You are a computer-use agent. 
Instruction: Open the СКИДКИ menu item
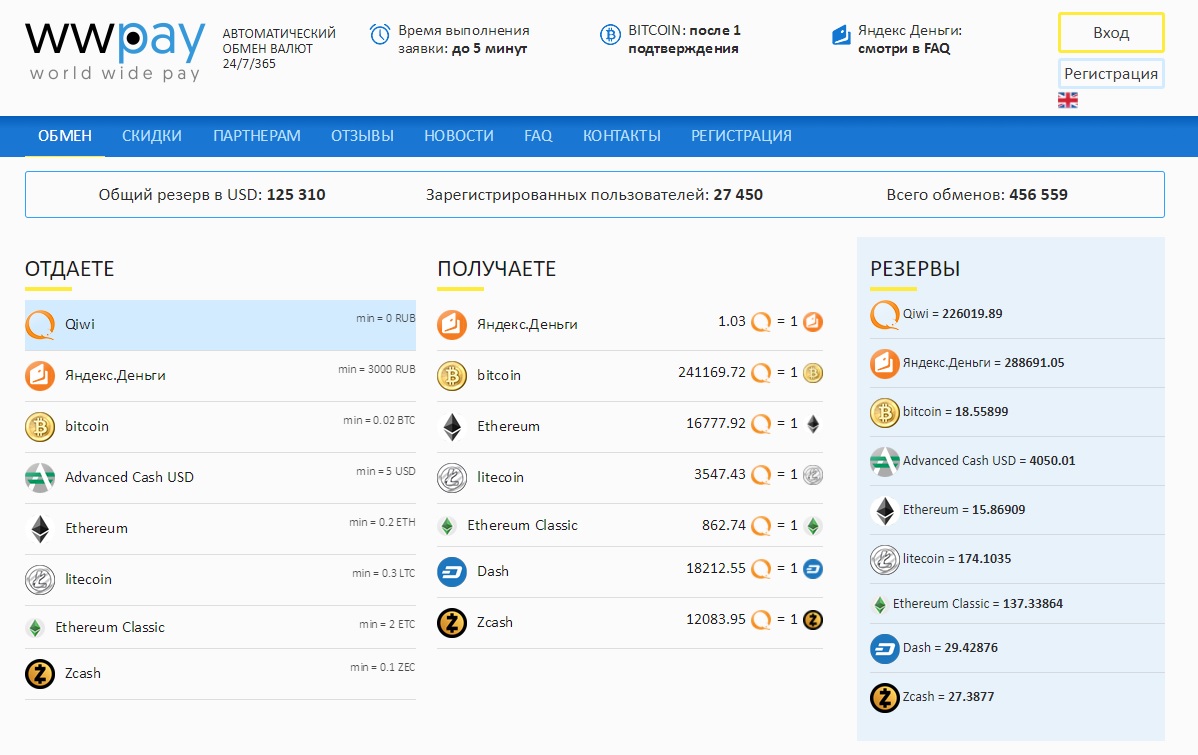(x=152, y=136)
